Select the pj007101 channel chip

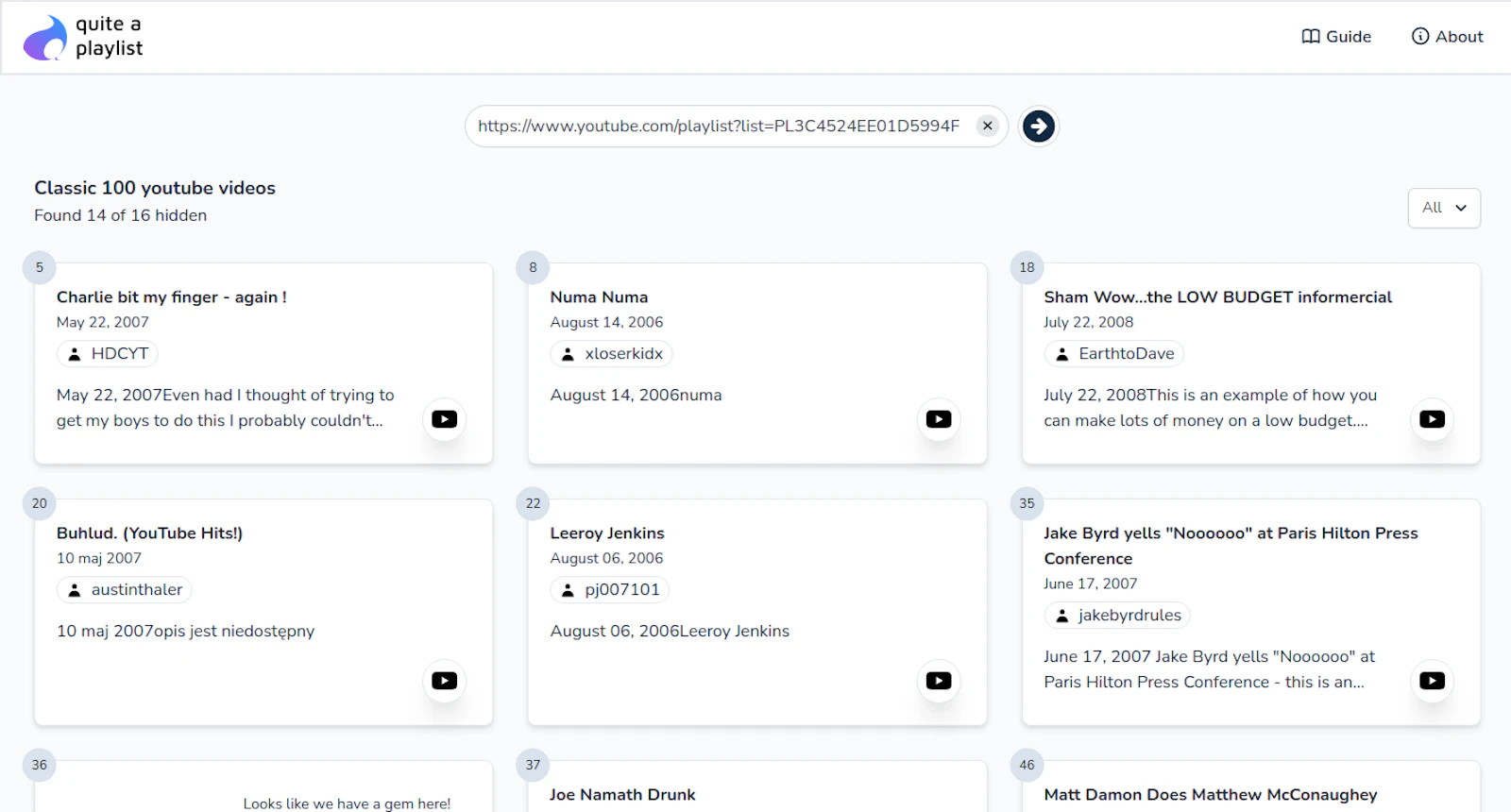609,590
